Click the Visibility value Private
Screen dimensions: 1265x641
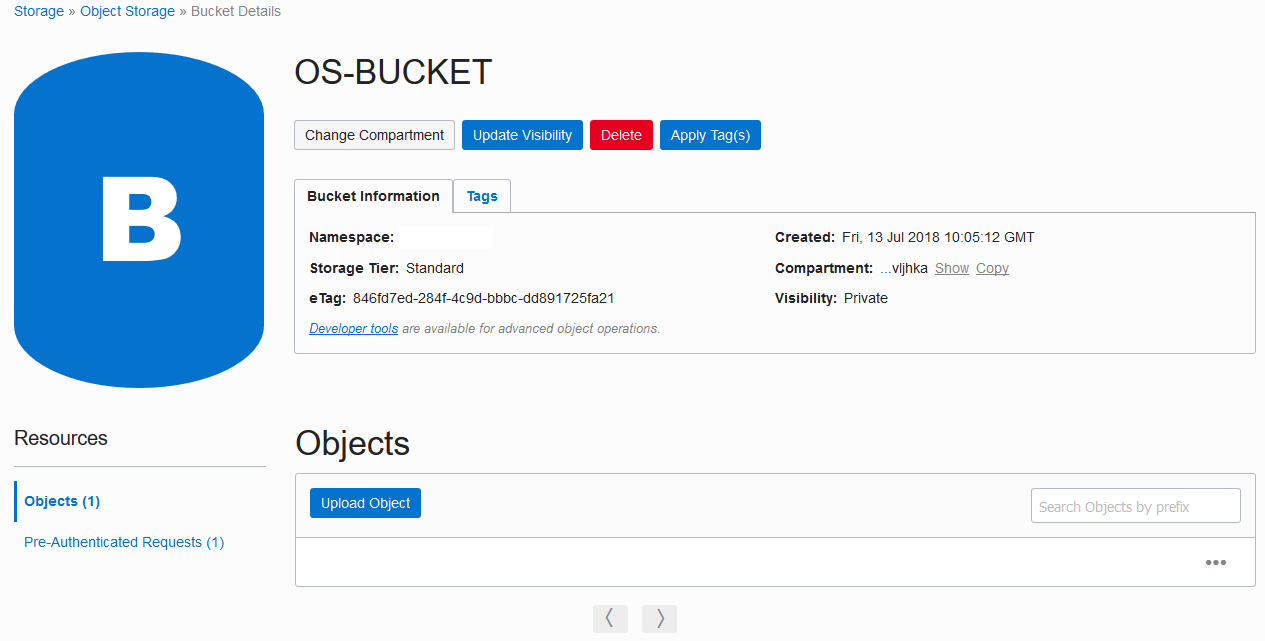[x=866, y=298]
